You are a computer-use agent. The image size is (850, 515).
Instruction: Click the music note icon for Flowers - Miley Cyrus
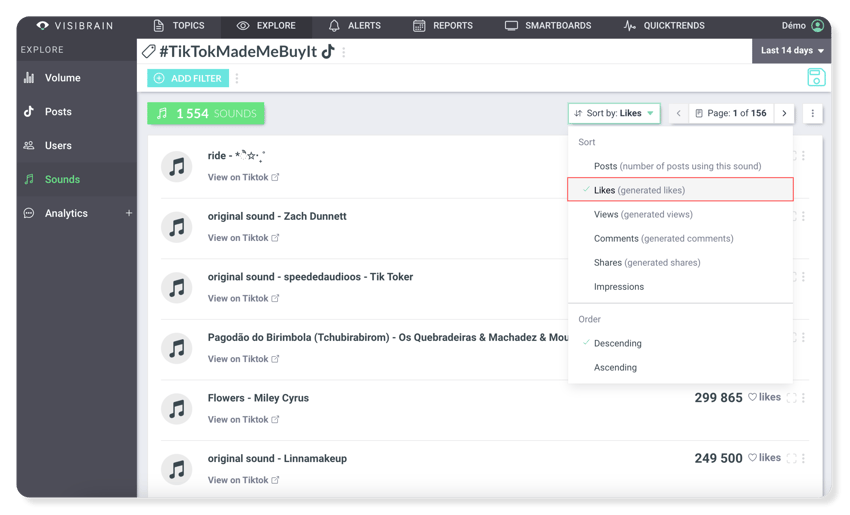point(177,409)
